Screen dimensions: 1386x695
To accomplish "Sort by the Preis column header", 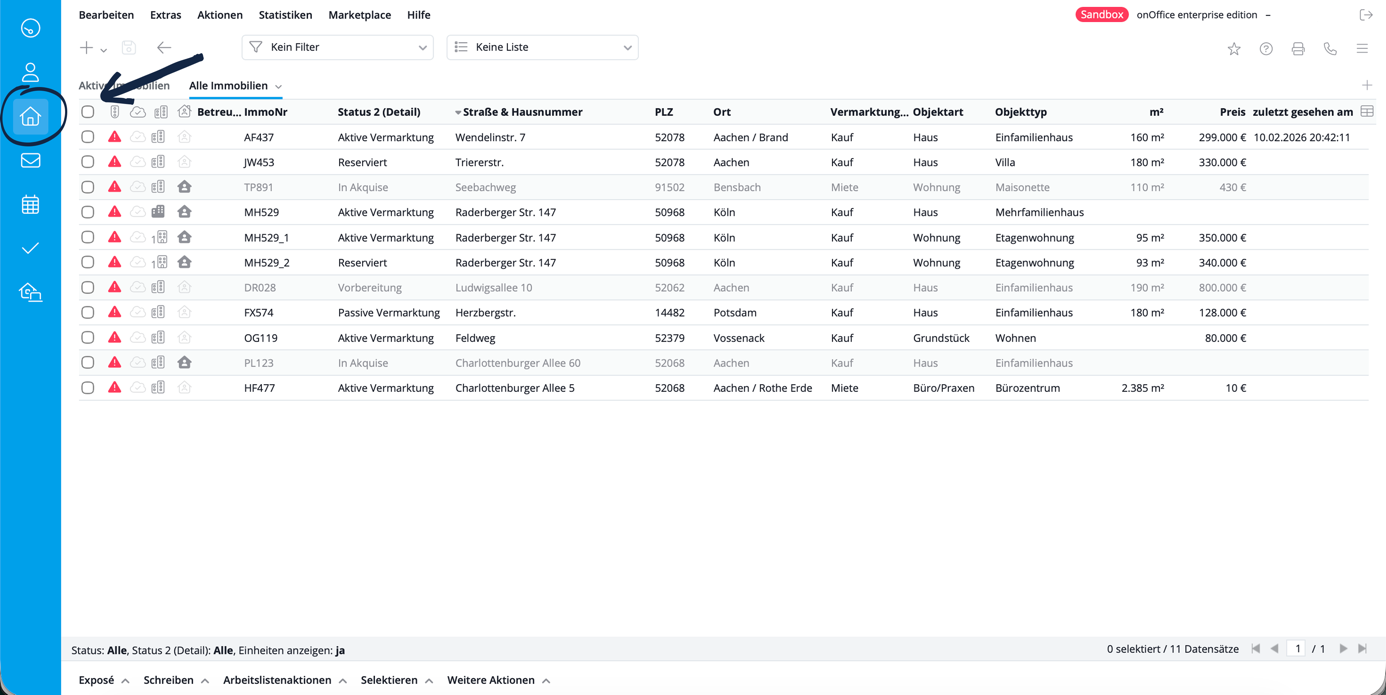I will (x=1231, y=112).
